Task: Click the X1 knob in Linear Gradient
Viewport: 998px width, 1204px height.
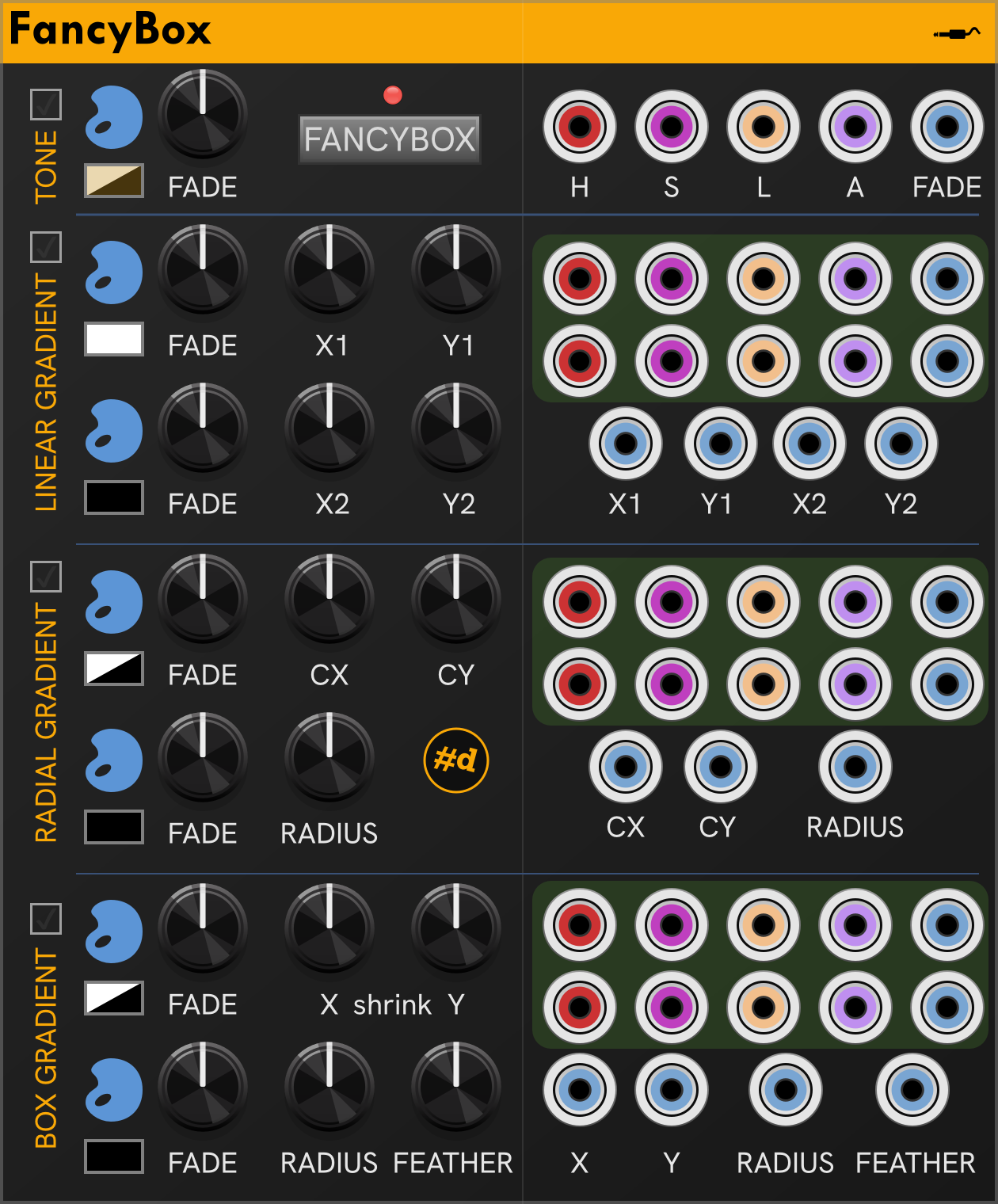Action: (x=329, y=269)
